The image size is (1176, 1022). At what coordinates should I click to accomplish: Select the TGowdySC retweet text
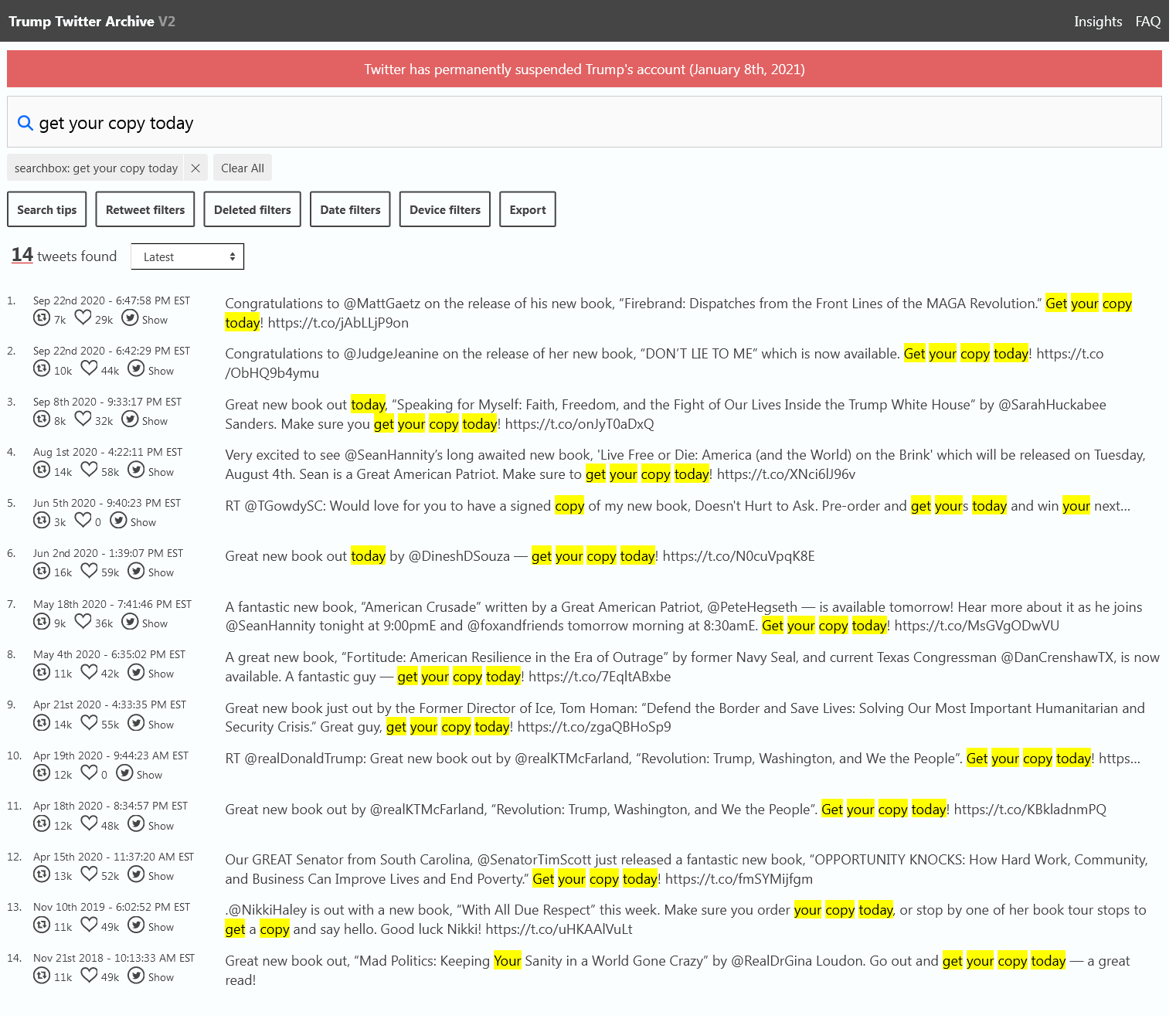tap(678, 506)
